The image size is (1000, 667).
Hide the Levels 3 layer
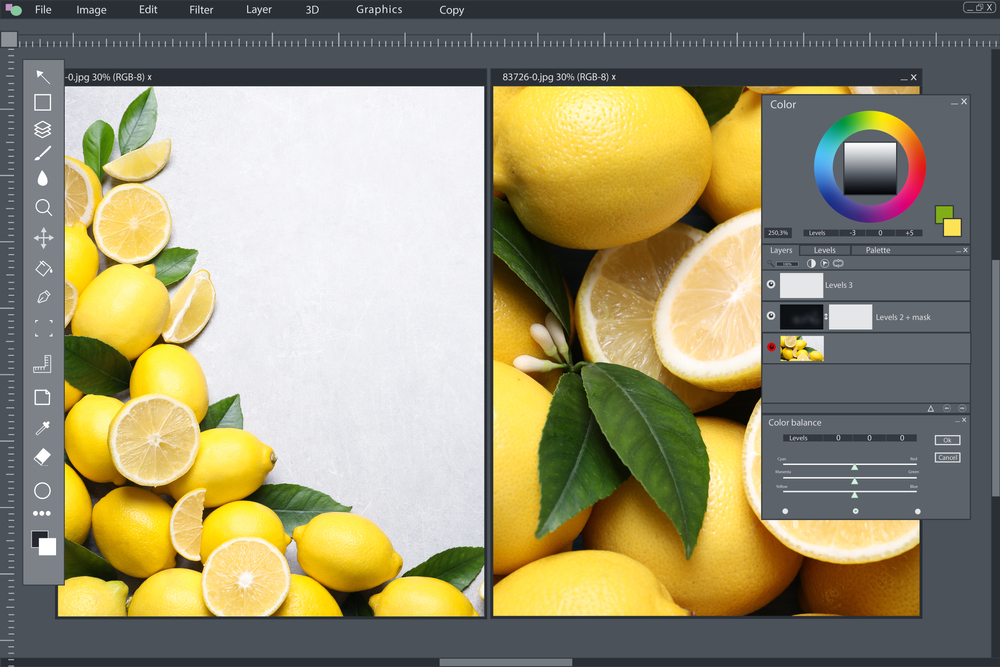[770, 284]
